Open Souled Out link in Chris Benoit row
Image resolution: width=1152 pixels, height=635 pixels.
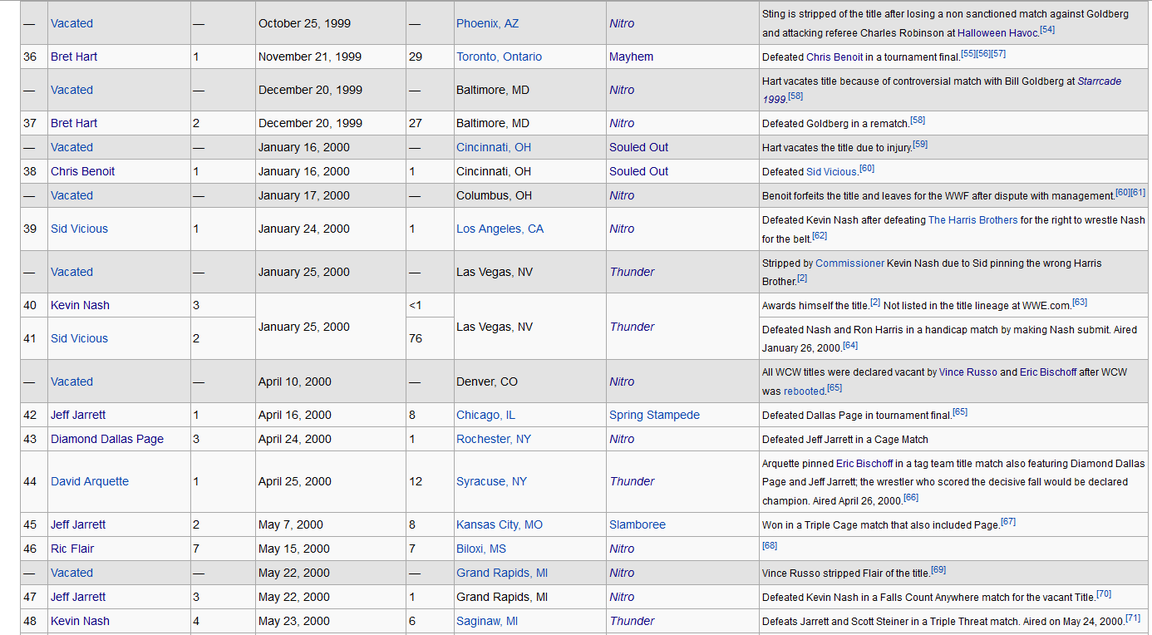click(x=638, y=172)
